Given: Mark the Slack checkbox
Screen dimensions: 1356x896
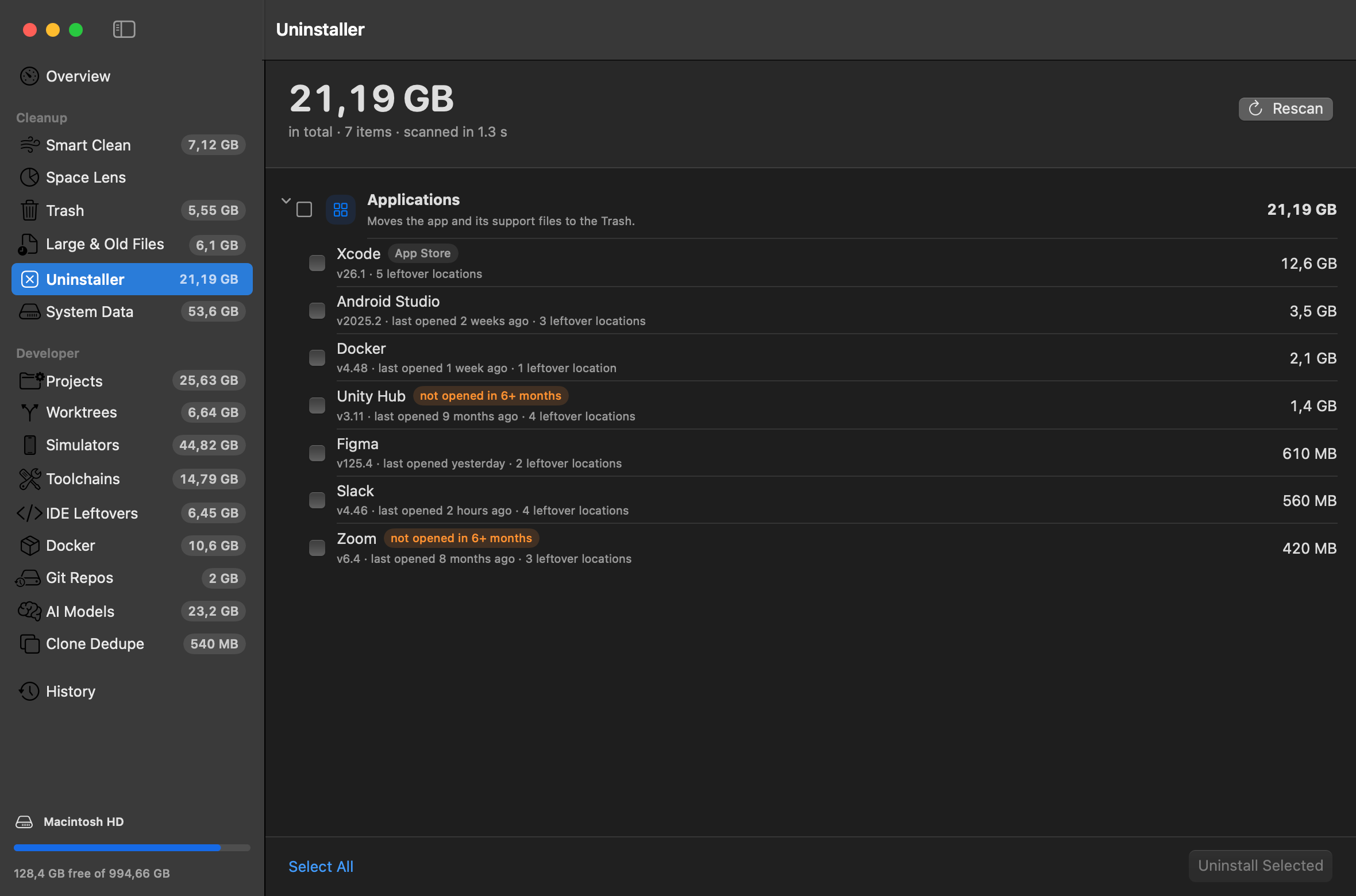Looking at the screenshot, I should tap(317, 500).
